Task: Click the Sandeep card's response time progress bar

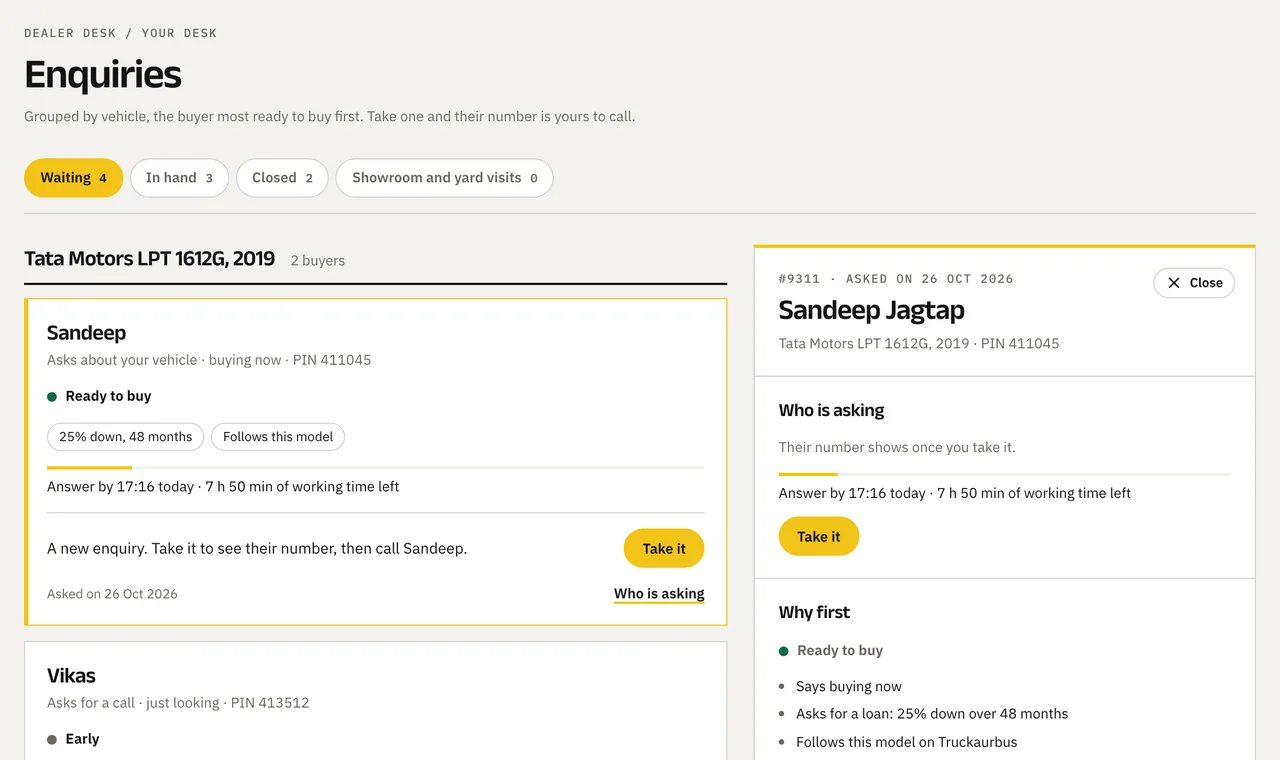Action: click(375, 467)
